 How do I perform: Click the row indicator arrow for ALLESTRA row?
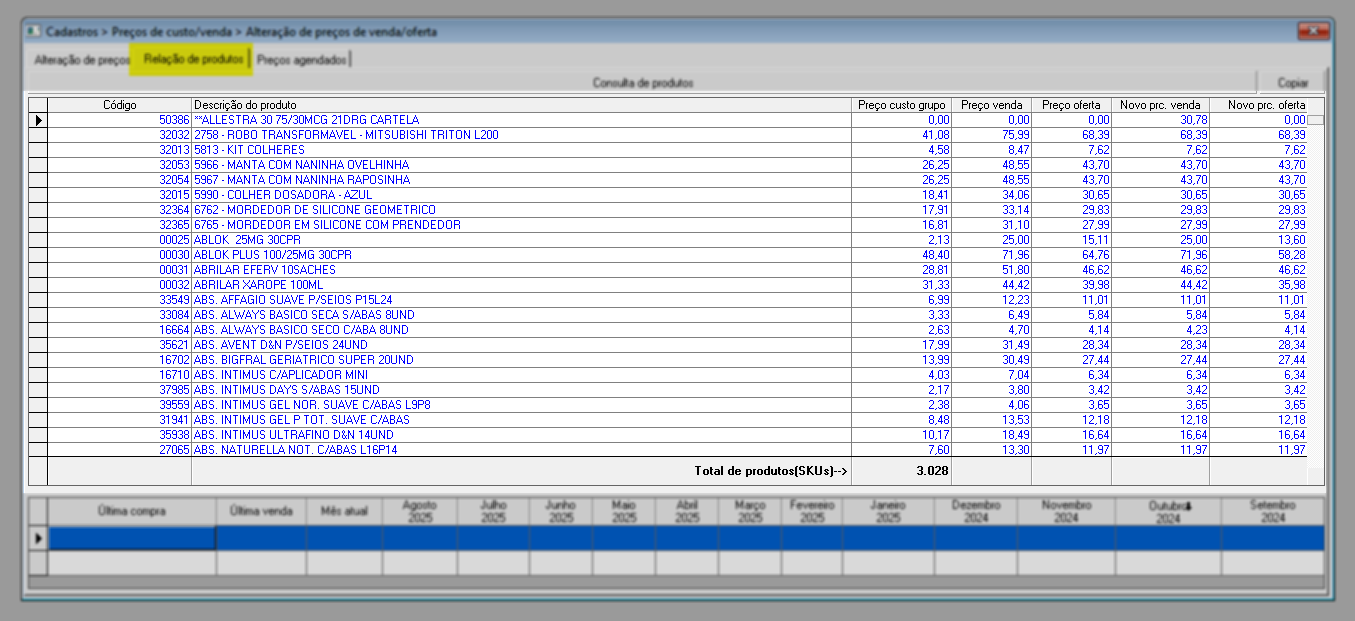click(38, 120)
